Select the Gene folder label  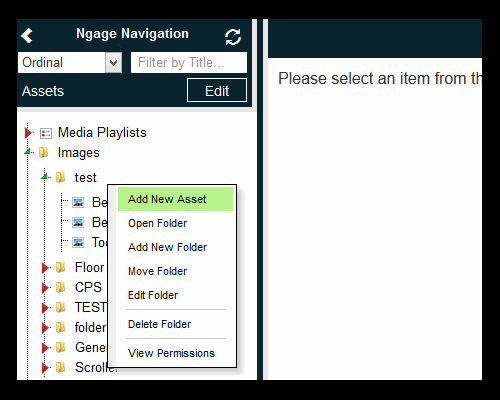(x=91, y=347)
